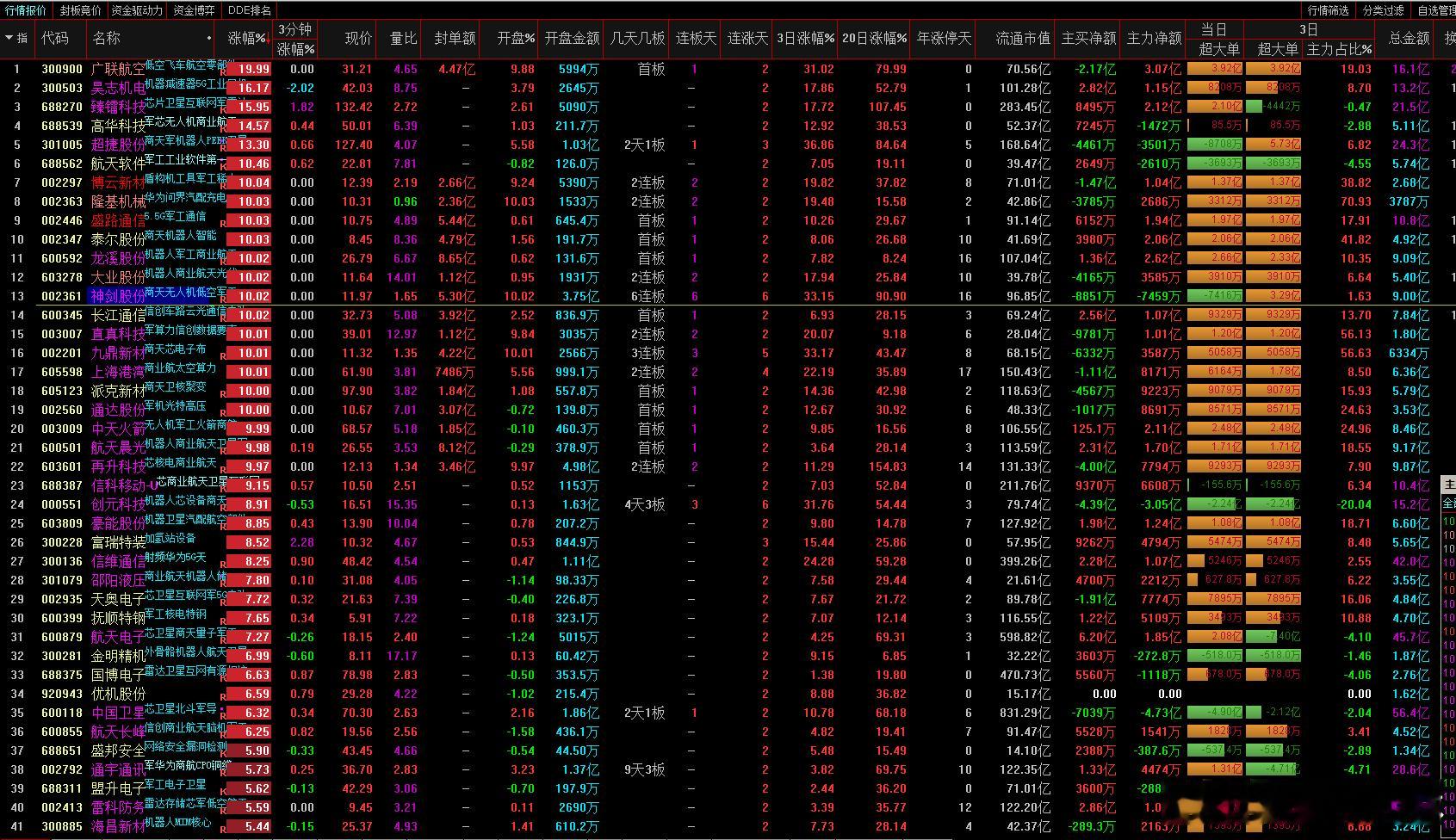The height and width of the screenshot is (840, 1456).
Task: Select the DDE排名 tab
Action: (250, 10)
